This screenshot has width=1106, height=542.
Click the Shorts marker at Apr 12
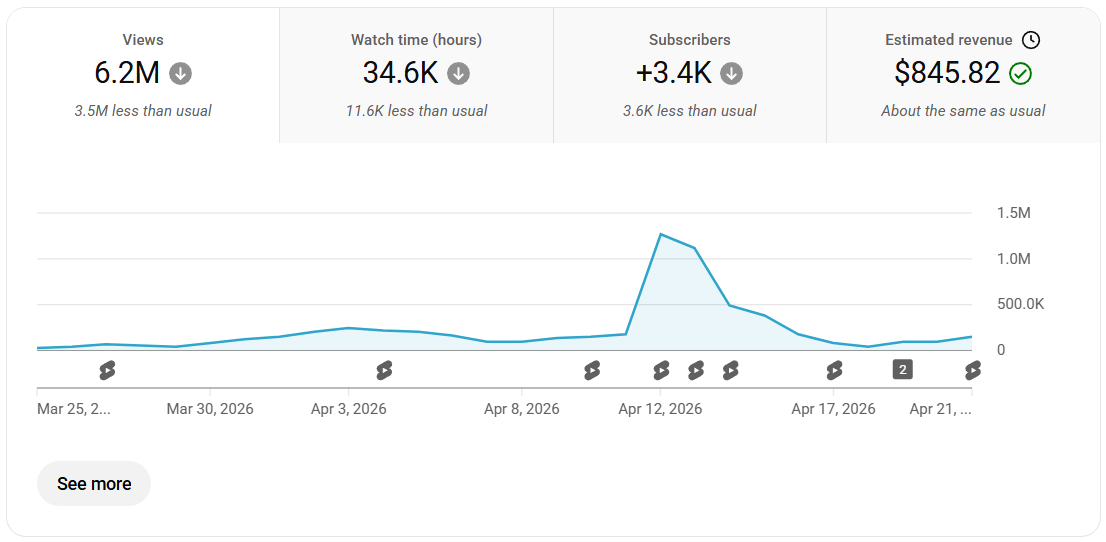click(x=661, y=370)
